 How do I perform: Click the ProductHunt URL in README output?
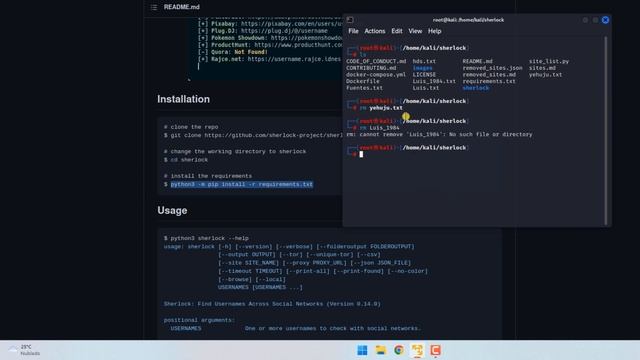(298, 45)
